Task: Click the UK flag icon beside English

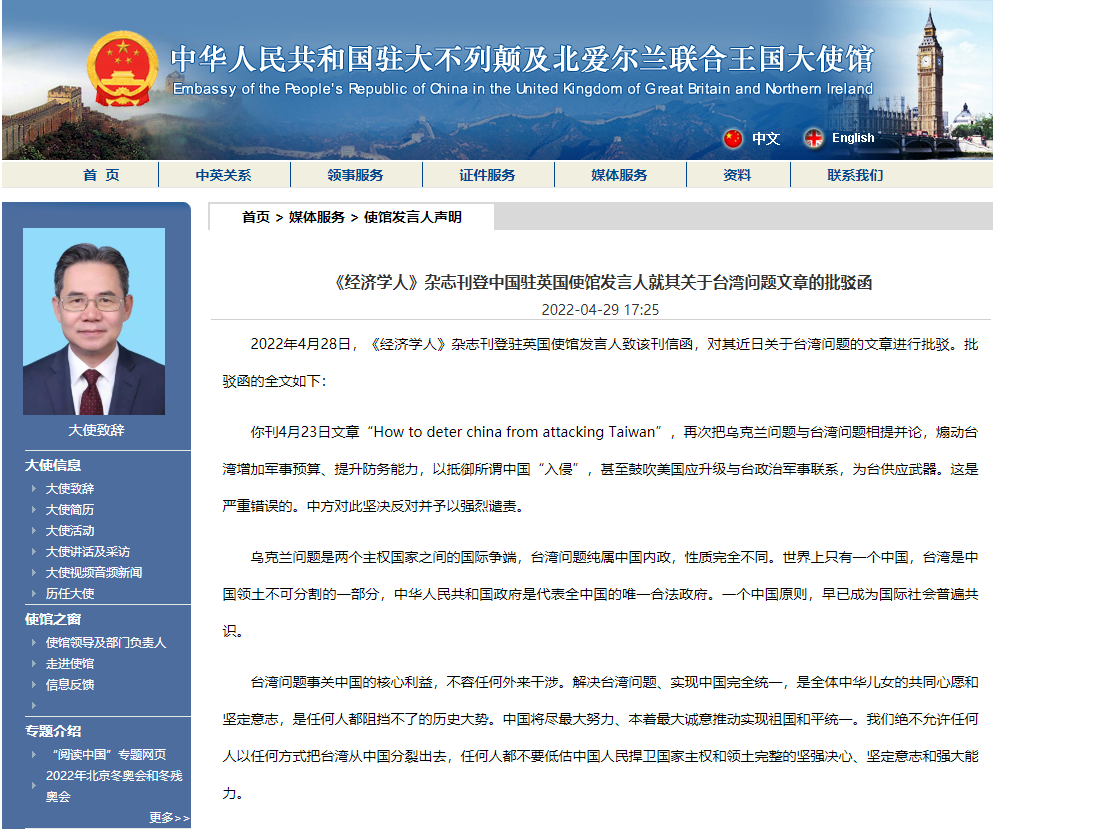Action: click(x=815, y=138)
